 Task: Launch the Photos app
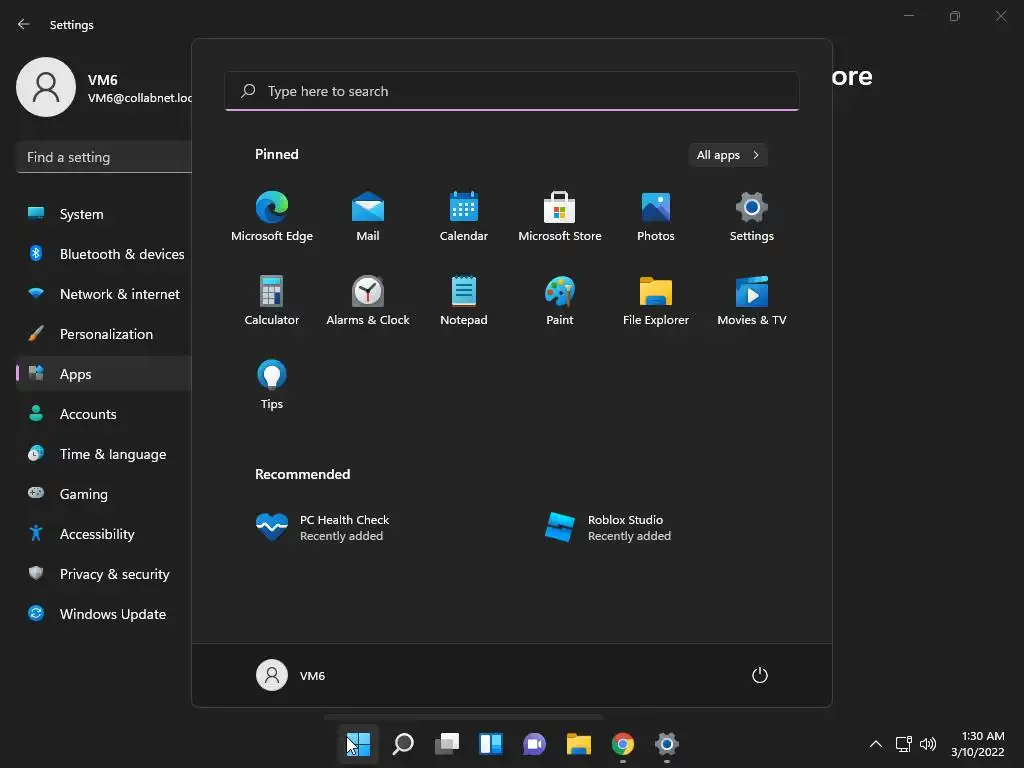(x=656, y=216)
